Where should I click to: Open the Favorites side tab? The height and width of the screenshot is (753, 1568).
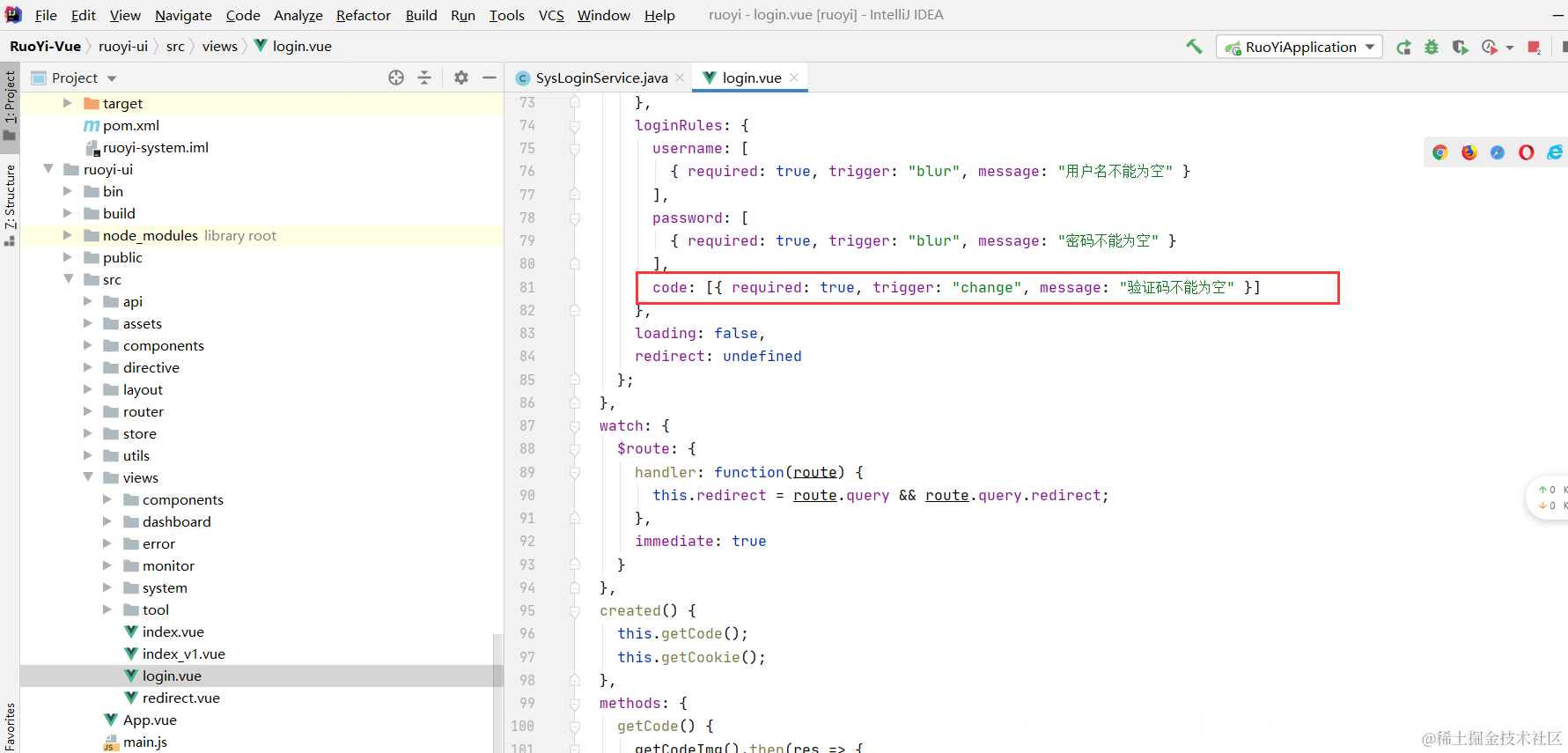click(10, 727)
